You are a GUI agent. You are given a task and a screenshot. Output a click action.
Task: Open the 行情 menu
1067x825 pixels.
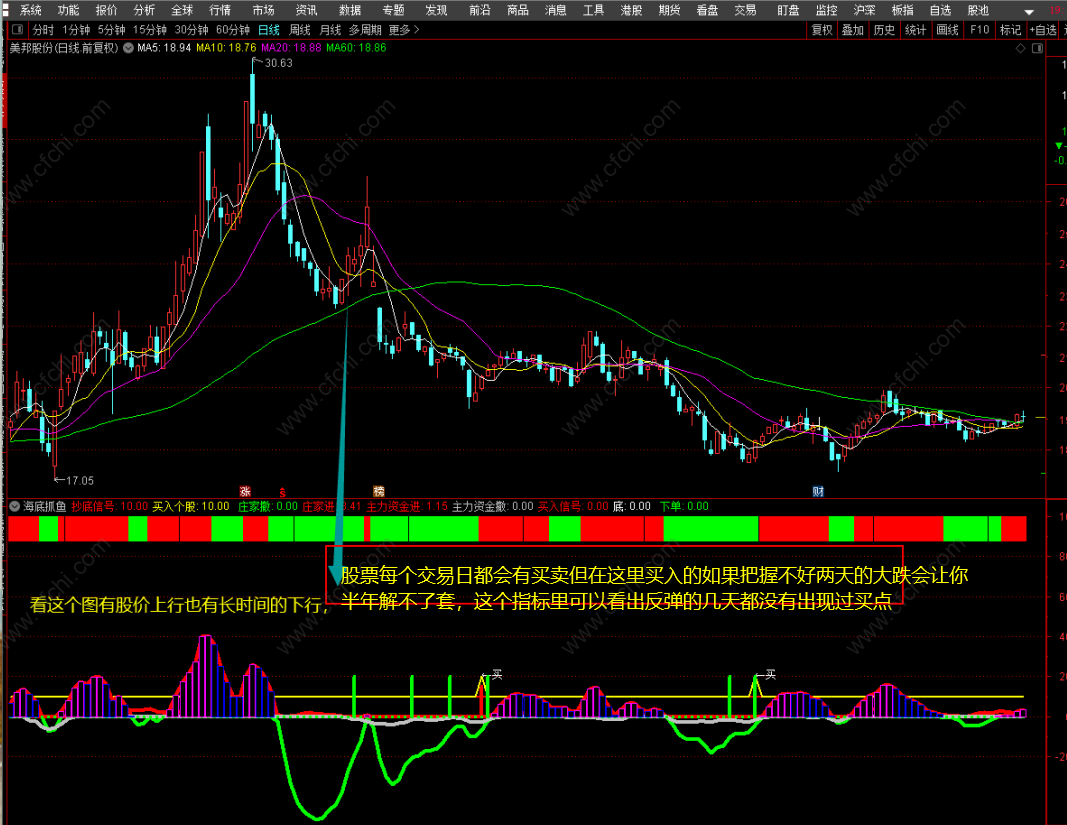click(x=220, y=10)
